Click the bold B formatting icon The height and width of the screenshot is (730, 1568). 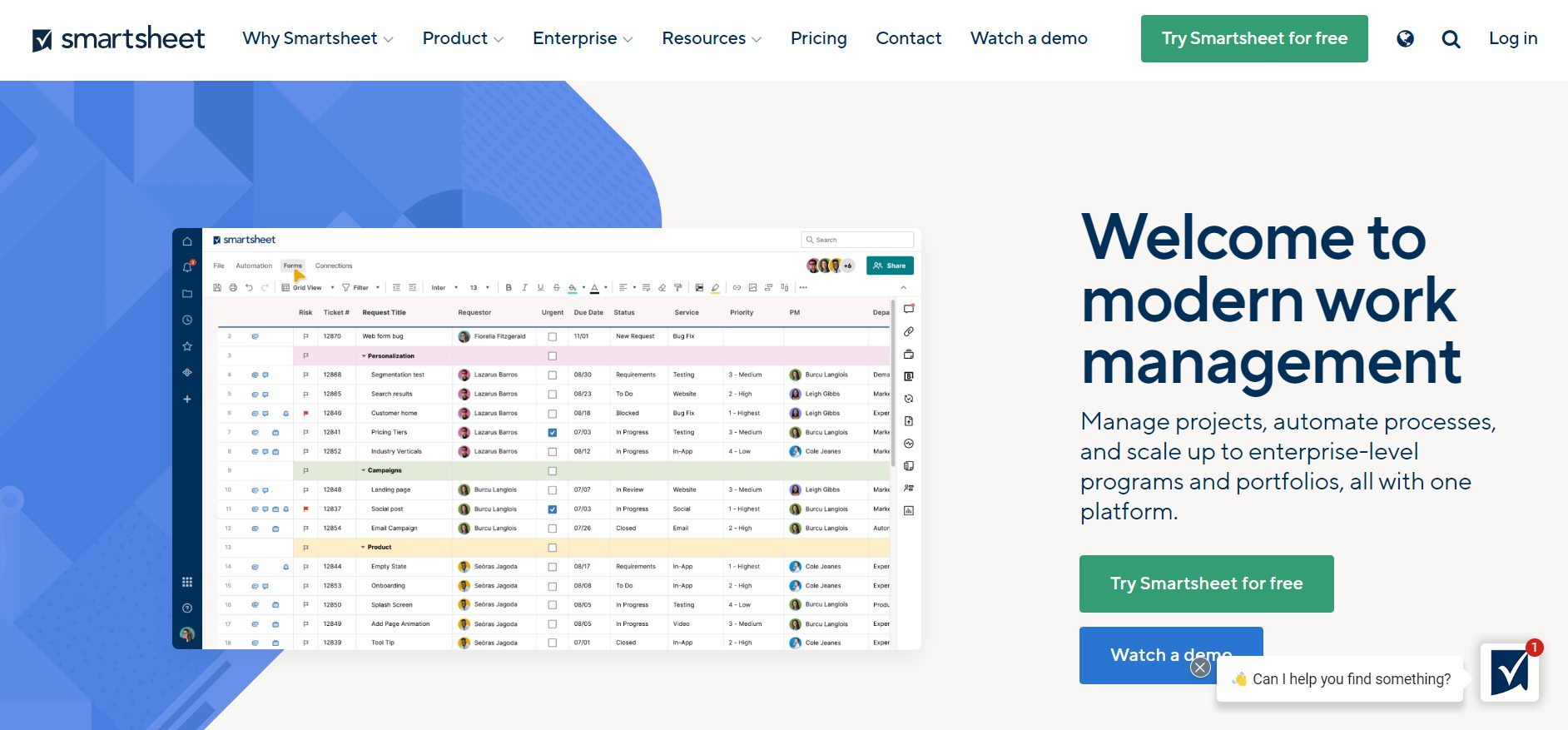pos(509,288)
